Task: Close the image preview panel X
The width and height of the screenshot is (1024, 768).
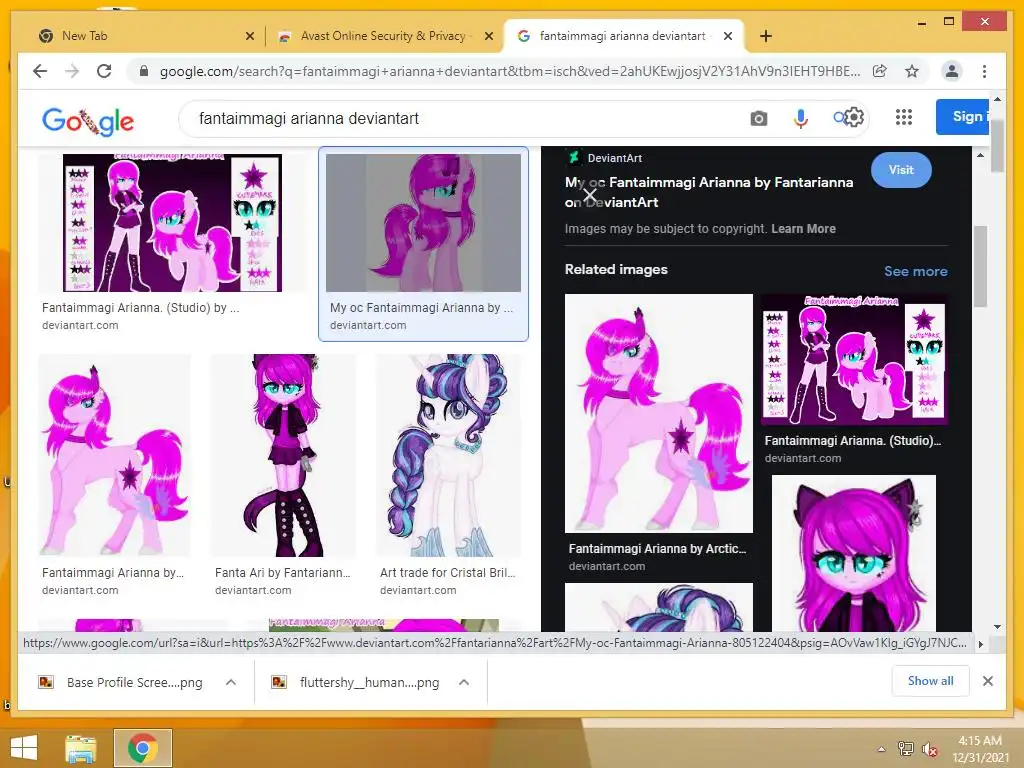Action: click(x=590, y=194)
